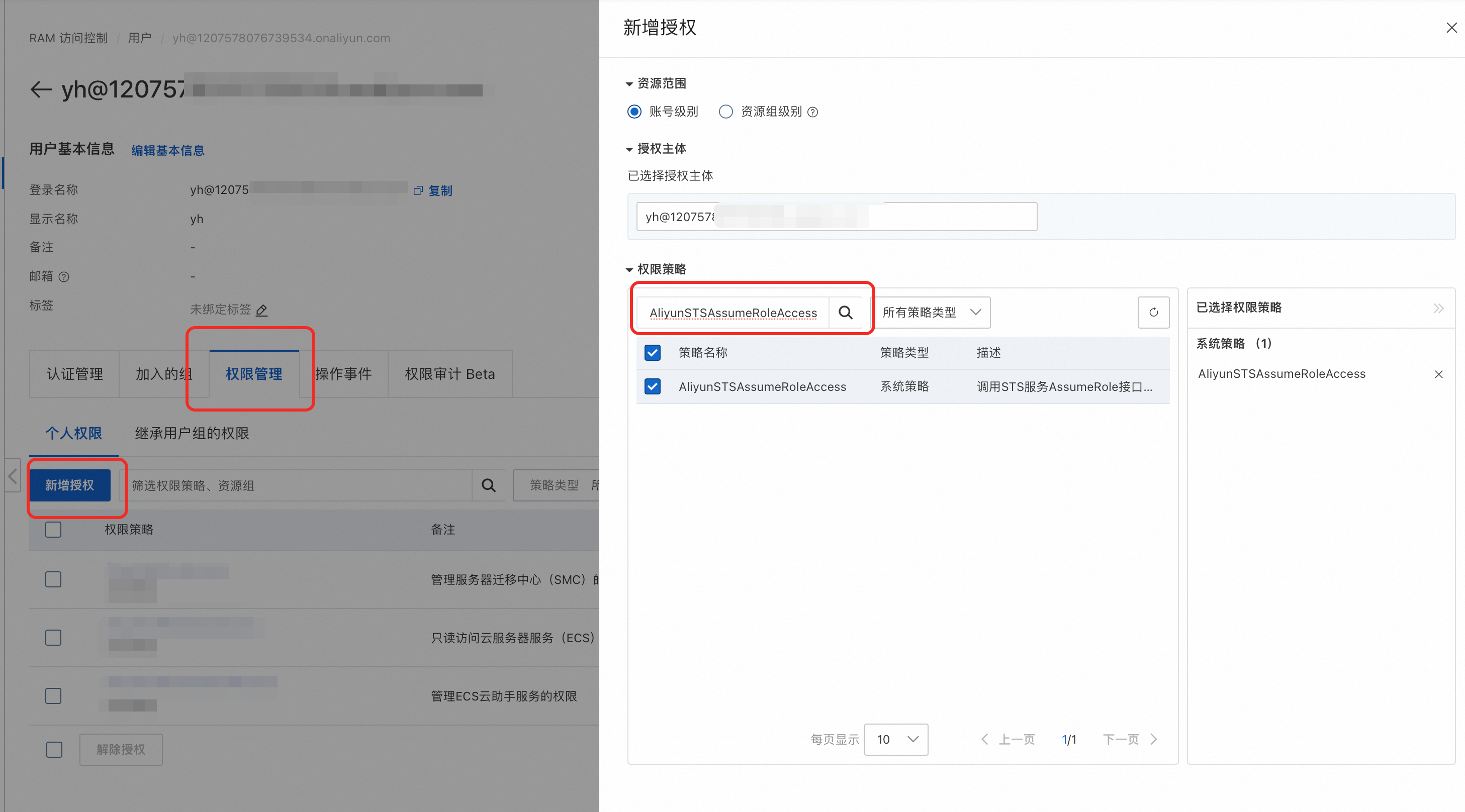Click the policy search magnifier icon

[845, 312]
